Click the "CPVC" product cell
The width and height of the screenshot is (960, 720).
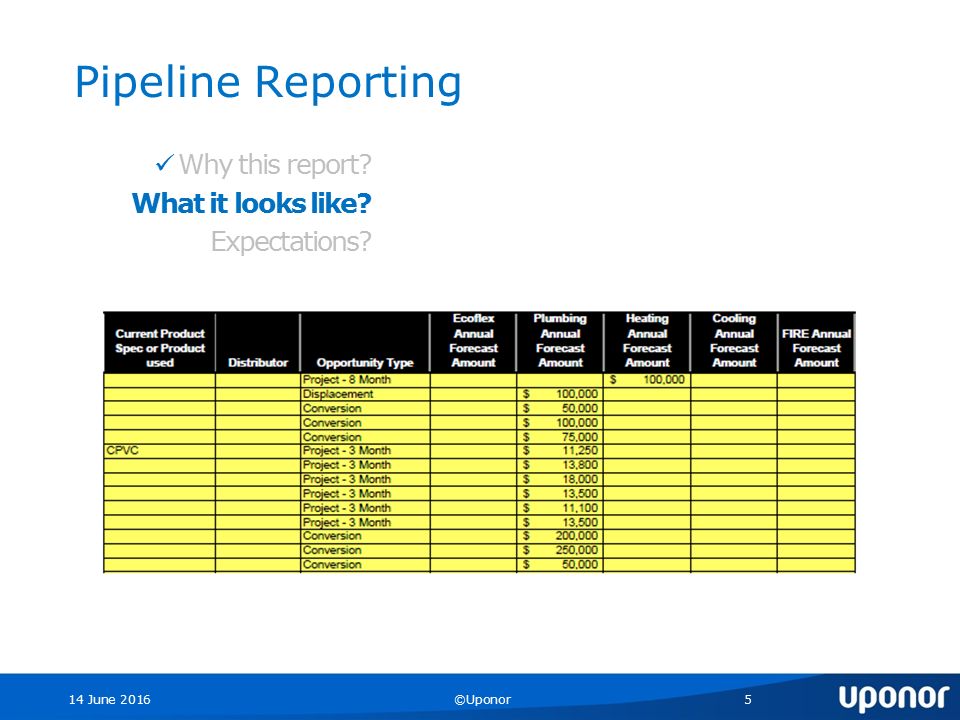(x=160, y=451)
